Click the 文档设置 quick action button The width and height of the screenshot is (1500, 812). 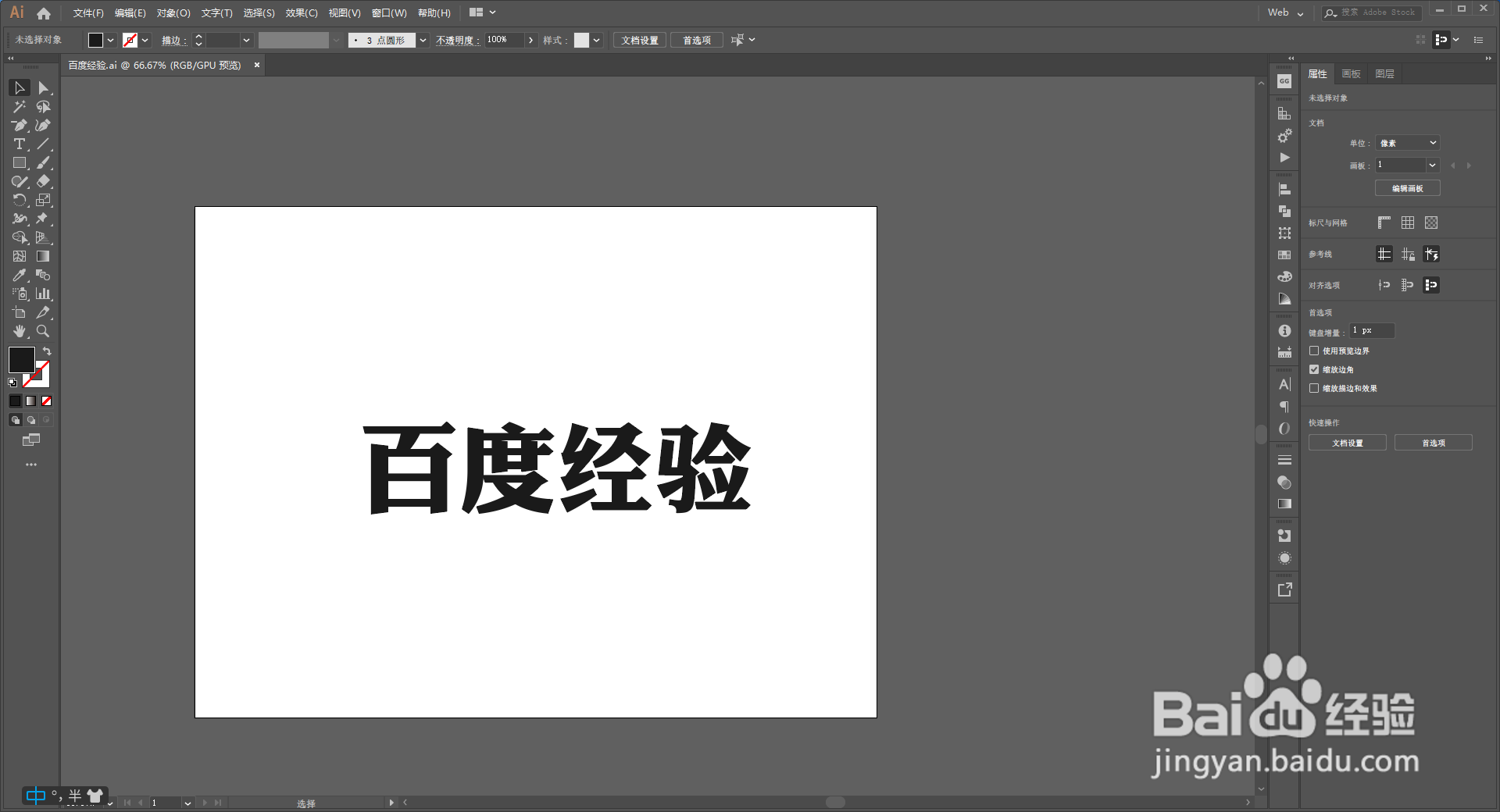tap(1347, 442)
